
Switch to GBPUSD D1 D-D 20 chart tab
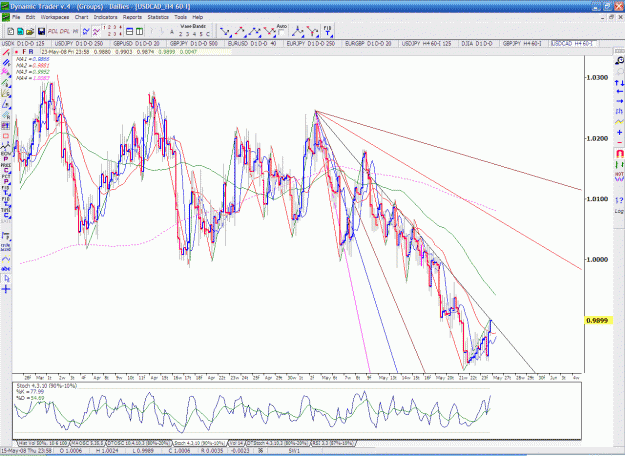[136, 43]
